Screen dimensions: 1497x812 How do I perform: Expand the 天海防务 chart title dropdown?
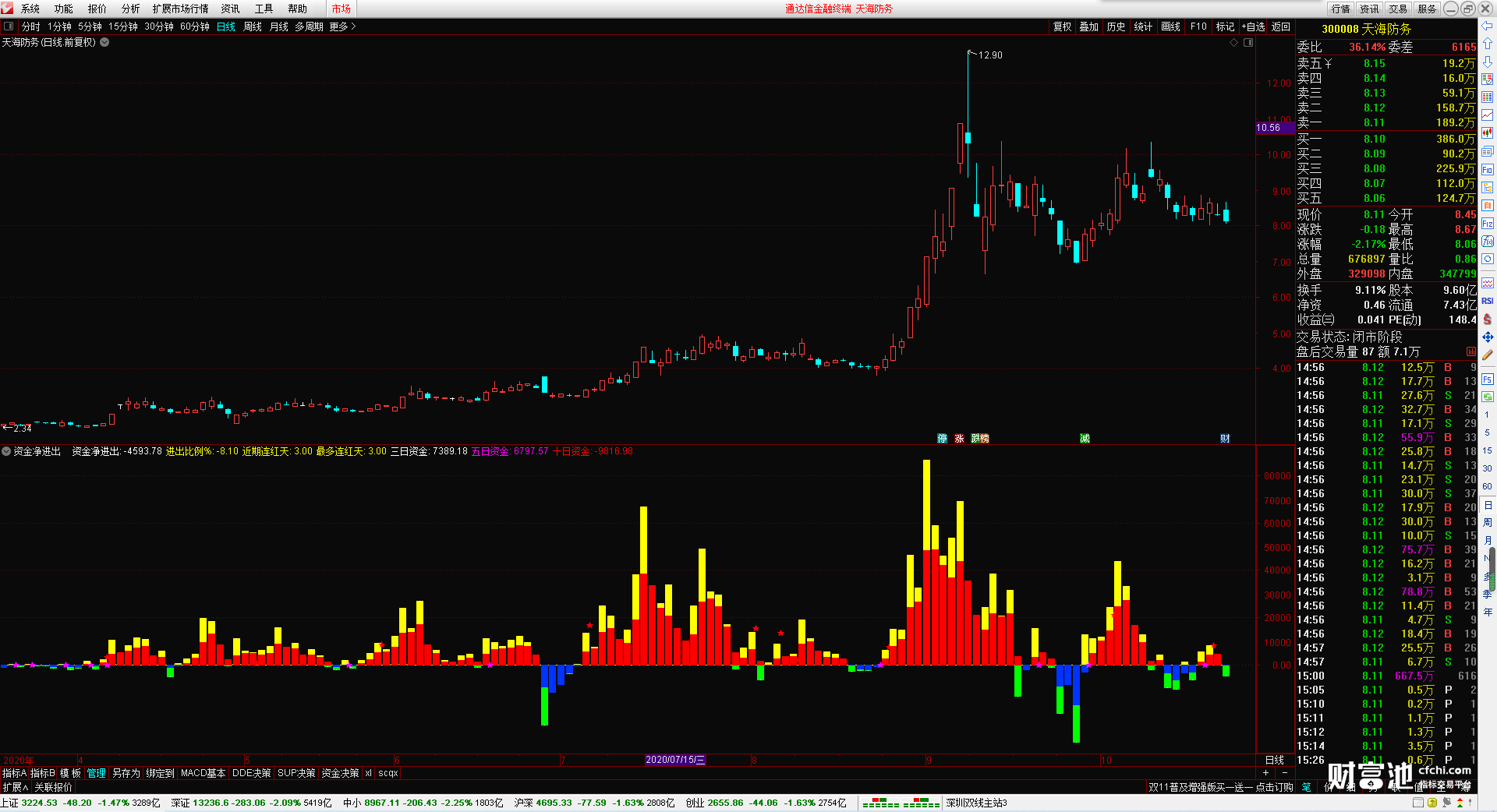pos(104,42)
